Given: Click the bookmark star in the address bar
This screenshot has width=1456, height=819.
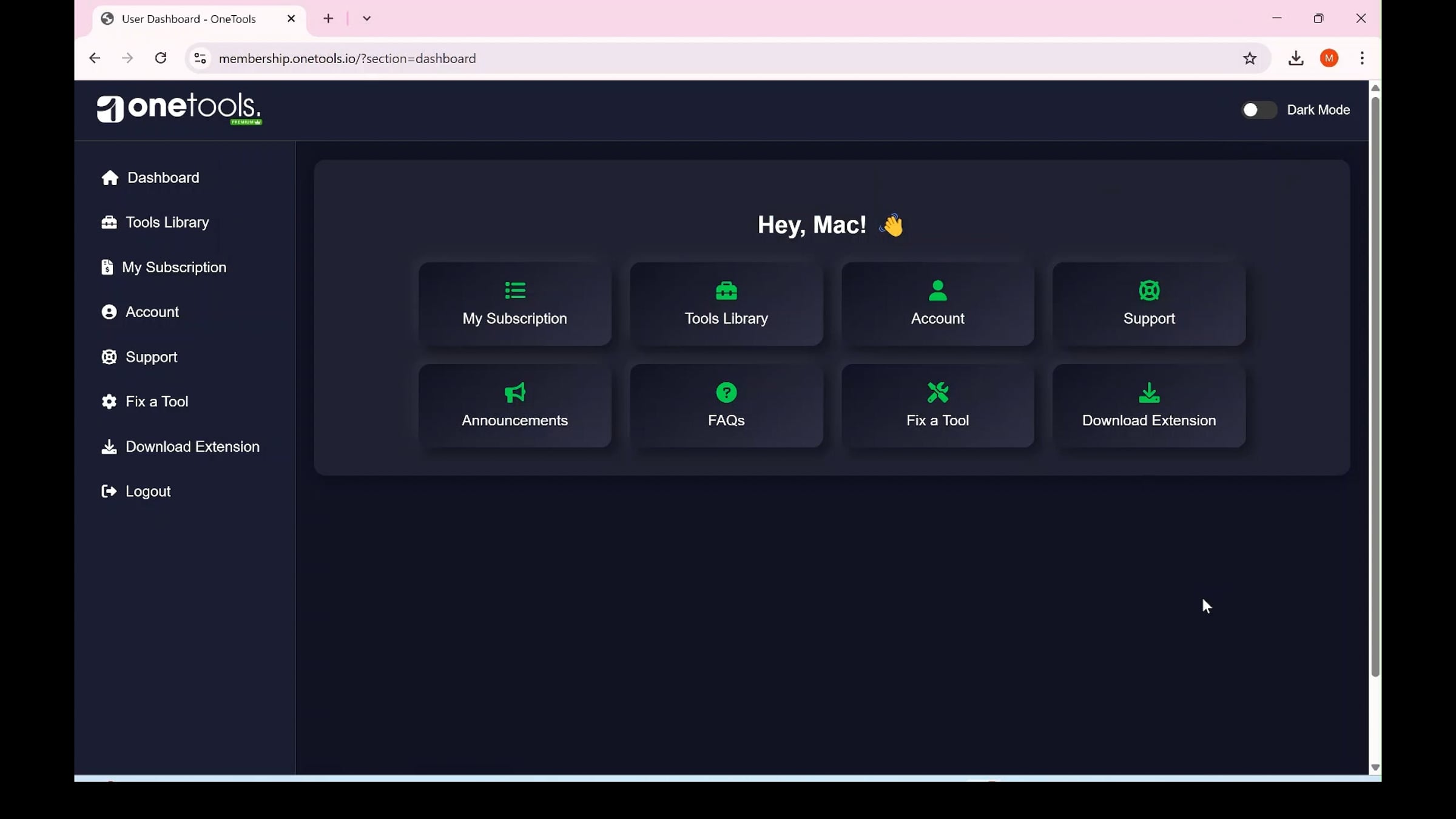Looking at the screenshot, I should point(1250,58).
